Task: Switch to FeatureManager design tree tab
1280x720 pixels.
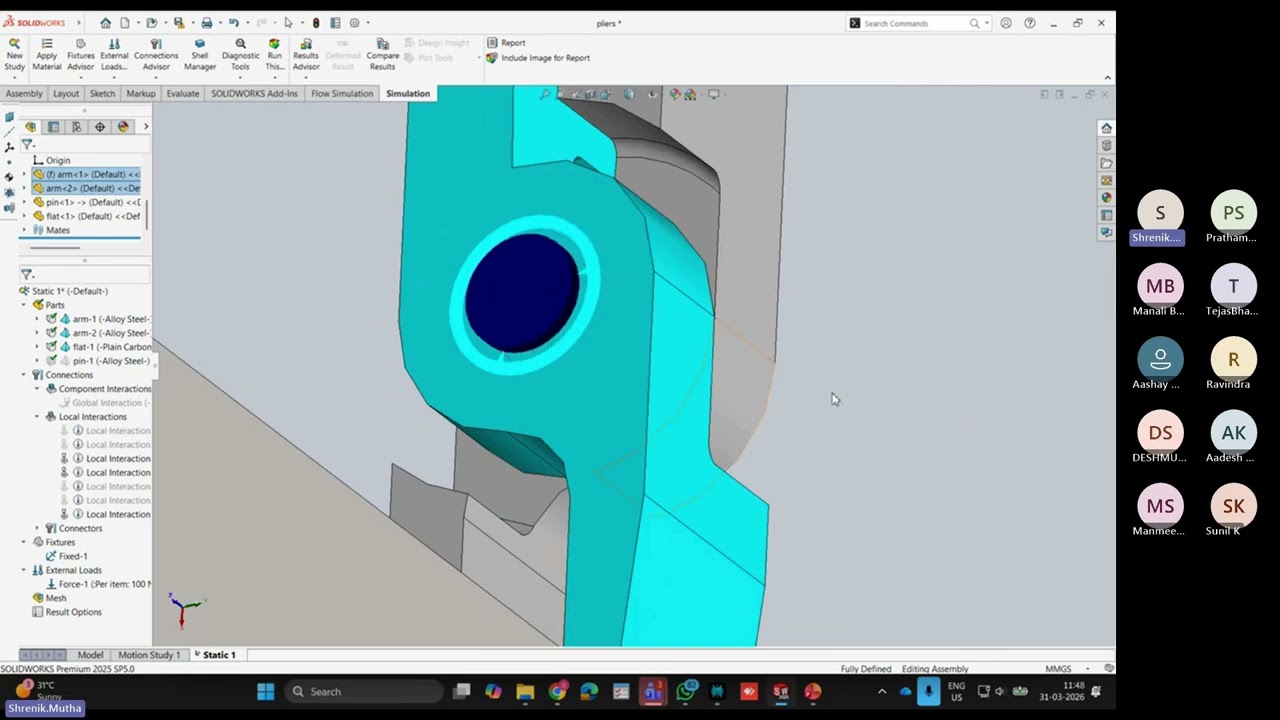Action: click(31, 127)
